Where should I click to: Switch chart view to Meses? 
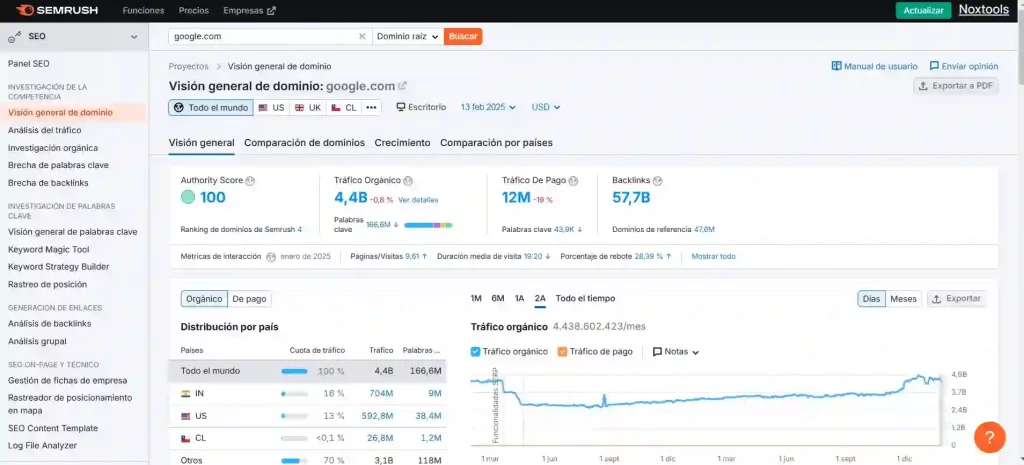(903, 298)
